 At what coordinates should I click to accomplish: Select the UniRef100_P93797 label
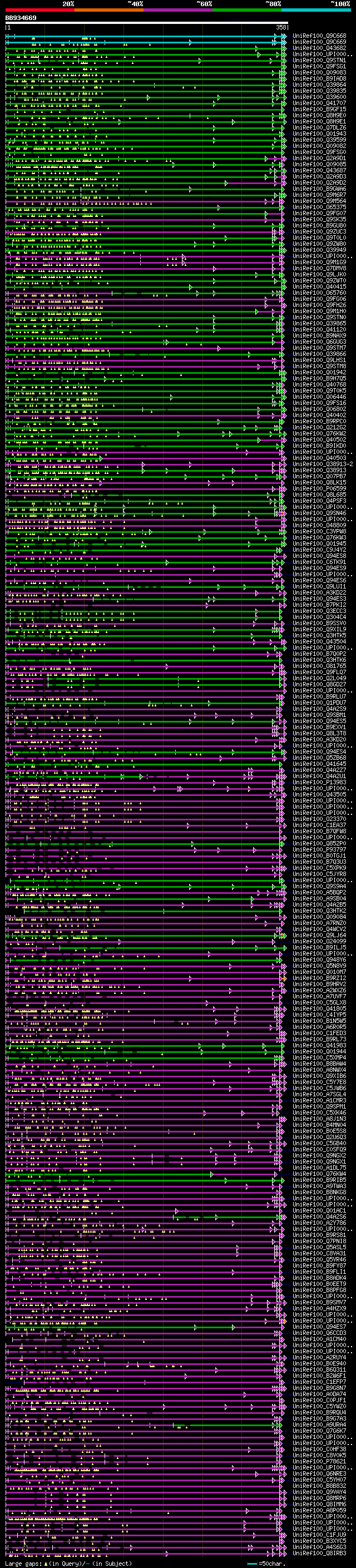tap(319, 850)
